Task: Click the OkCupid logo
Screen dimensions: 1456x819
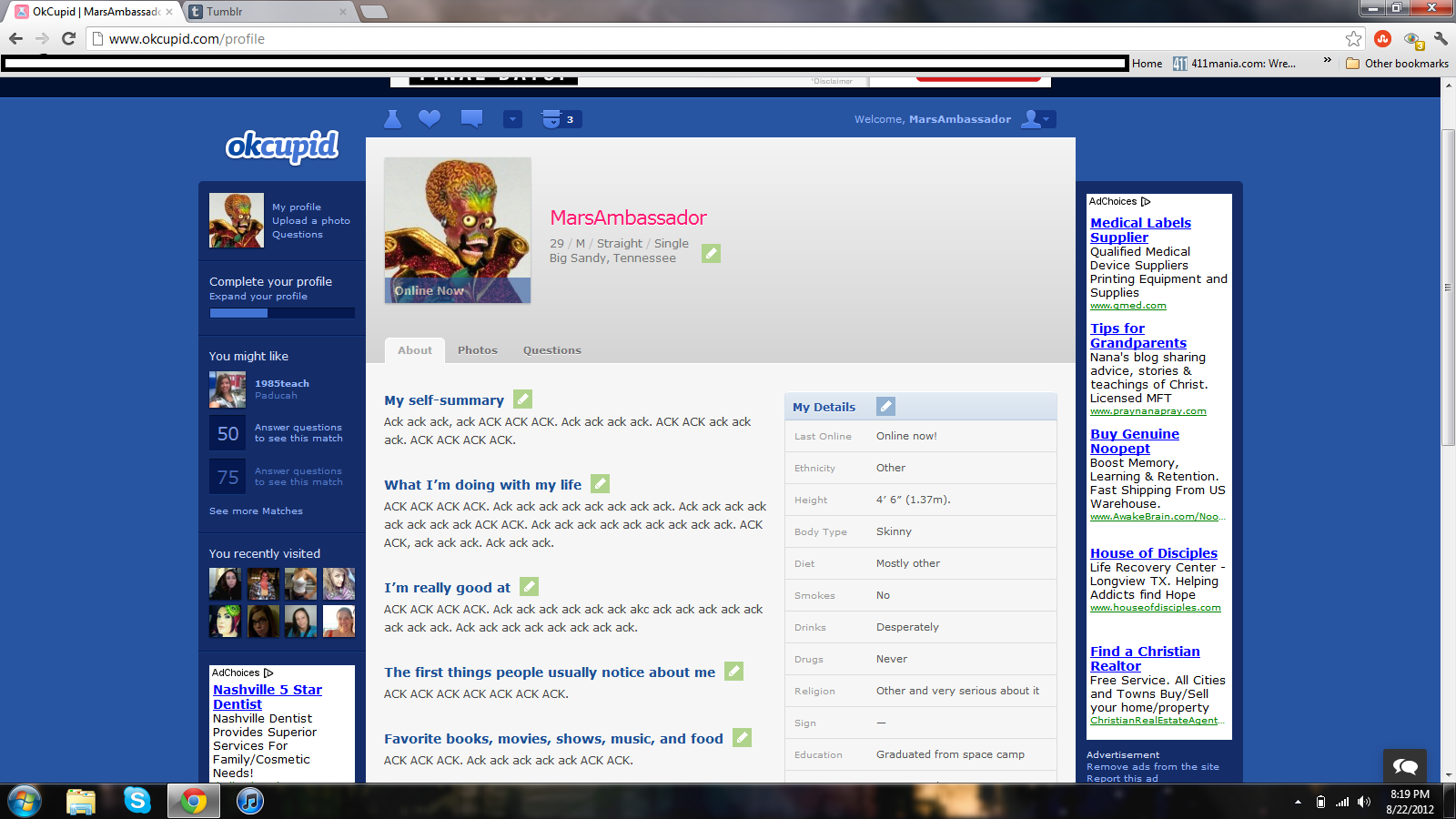Action: pos(282,146)
